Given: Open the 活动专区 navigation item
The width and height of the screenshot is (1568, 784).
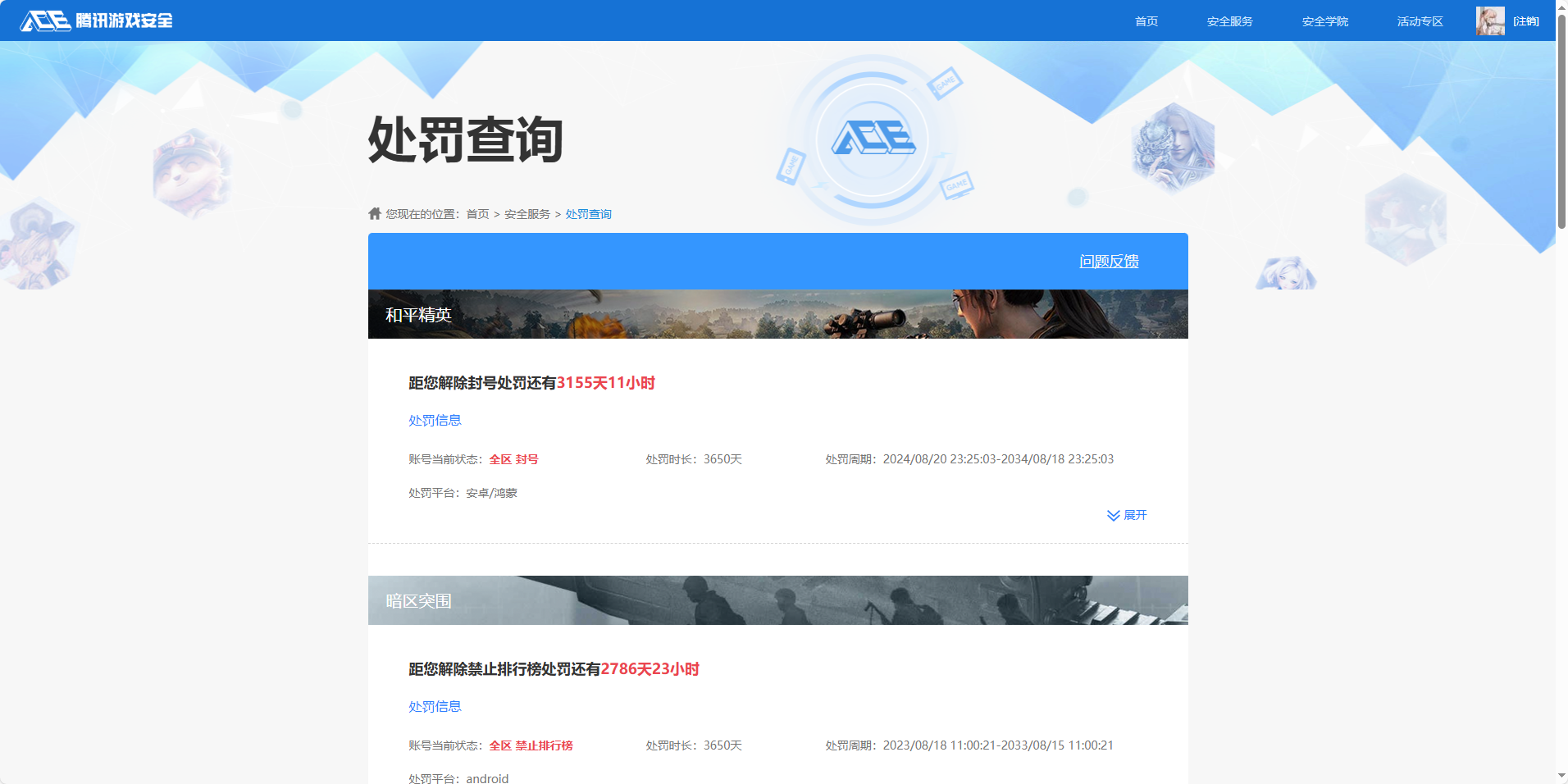Looking at the screenshot, I should click(x=1419, y=21).
